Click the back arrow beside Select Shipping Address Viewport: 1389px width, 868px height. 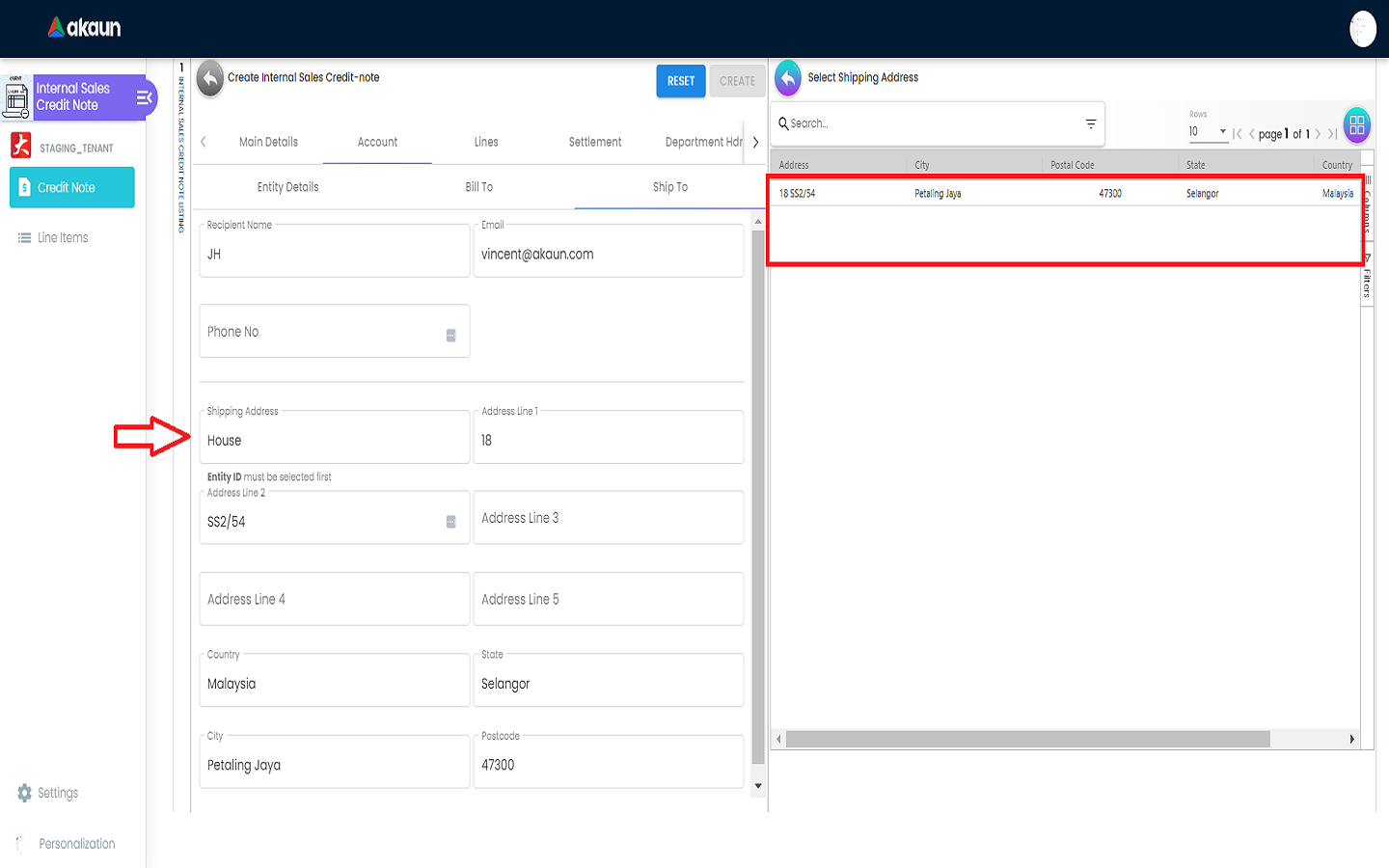pos(788,78)
